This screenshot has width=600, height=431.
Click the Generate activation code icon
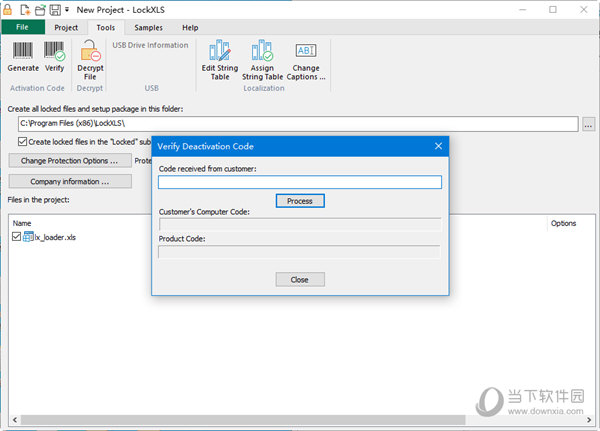click(x=23, y=51)
